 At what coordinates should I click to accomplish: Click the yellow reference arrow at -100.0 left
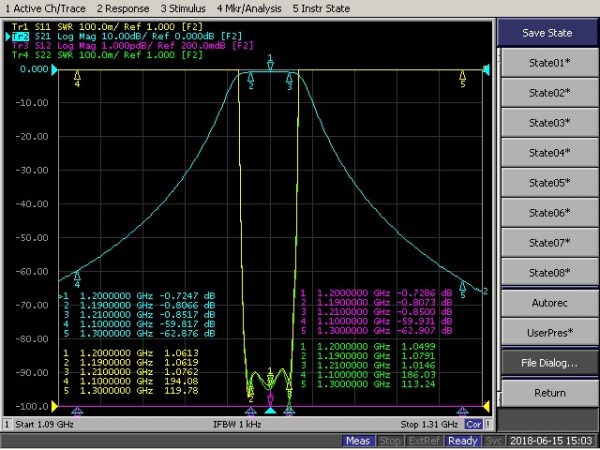(x=54, y=406)
